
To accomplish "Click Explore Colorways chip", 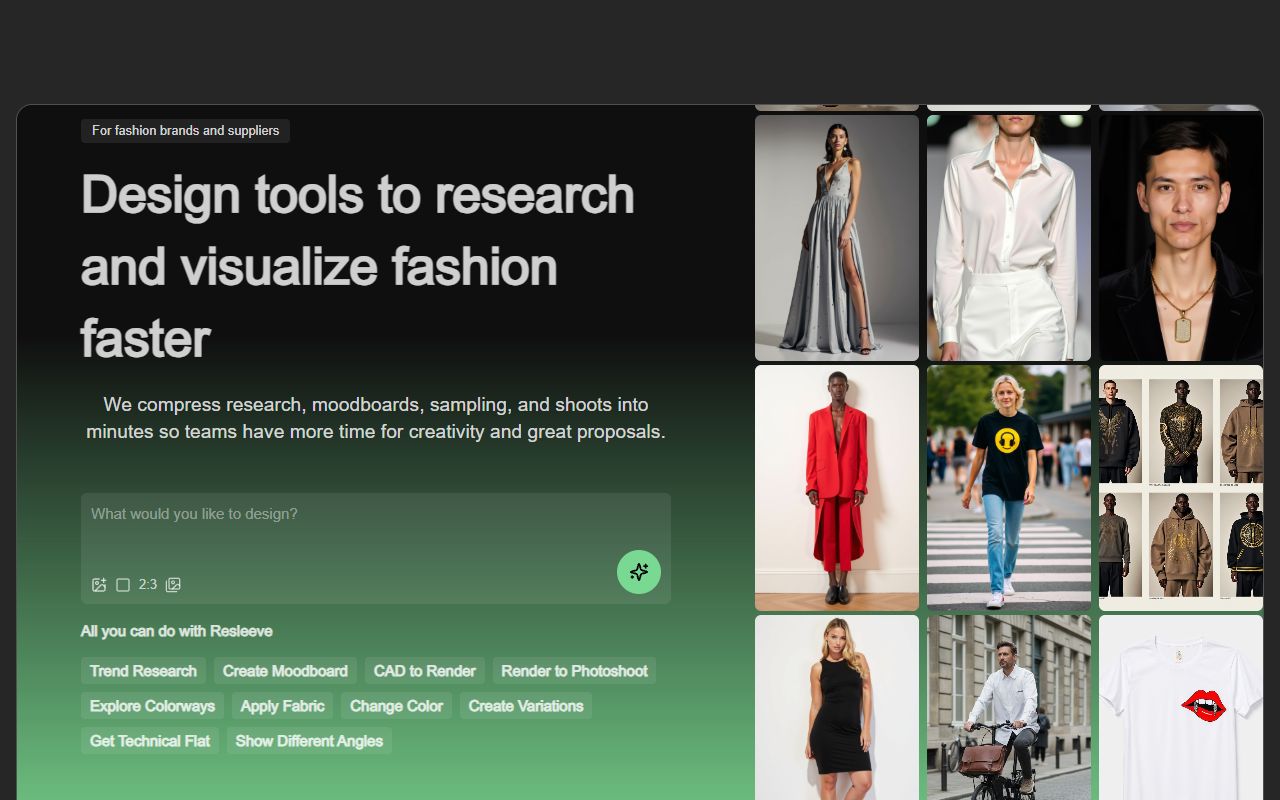I will (152, 706).
